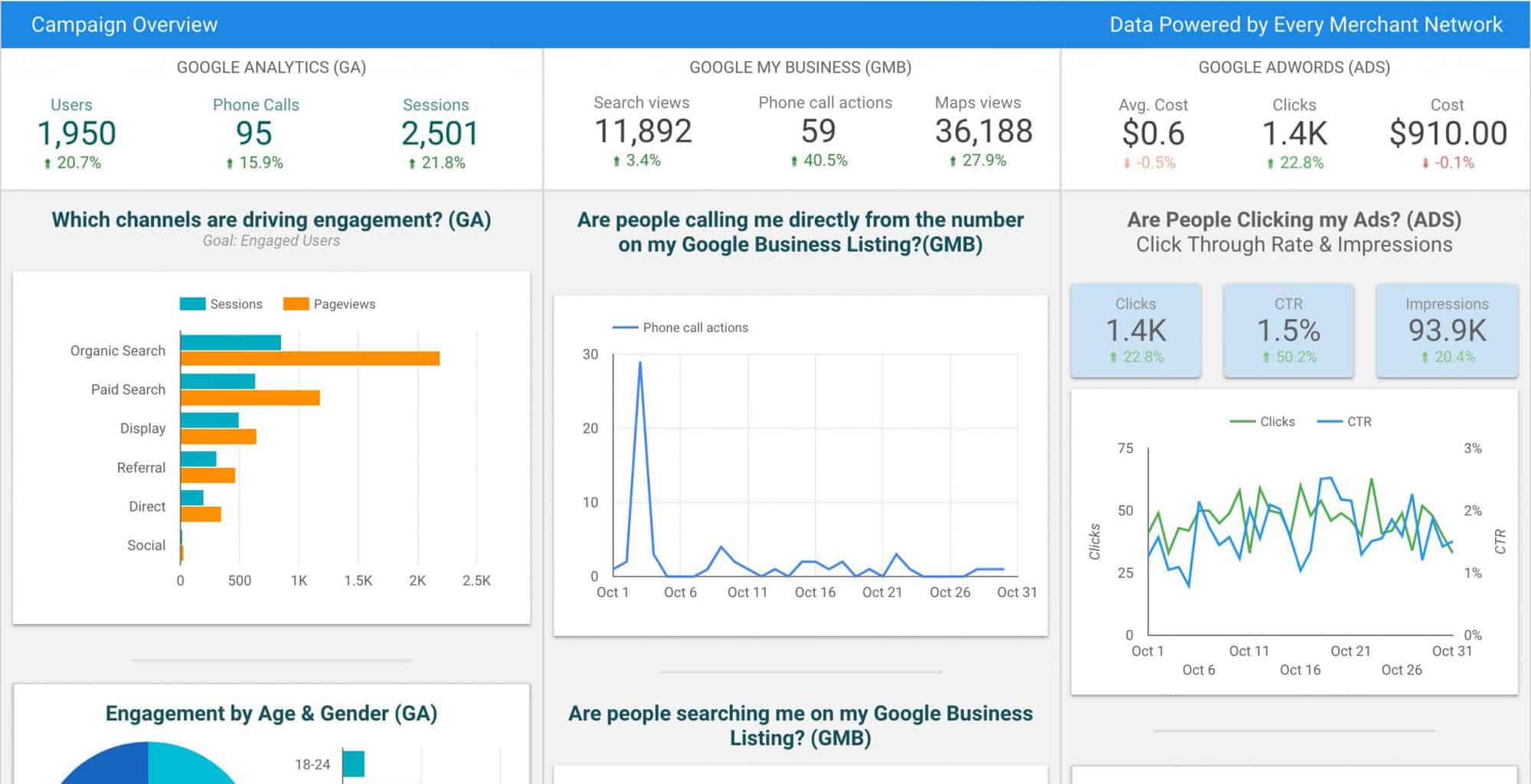
Task: Click the green Clicks legend line
Action: click(1242, 422)
